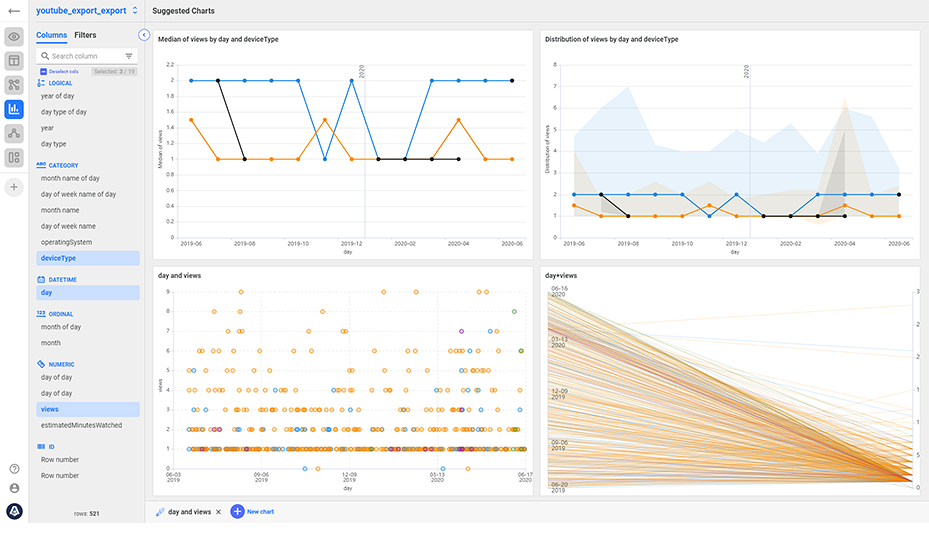Image resolution: width=929 pixels, height=534 pixels.
Task: Collapse the ID column group
Action: tap(52, 447)
